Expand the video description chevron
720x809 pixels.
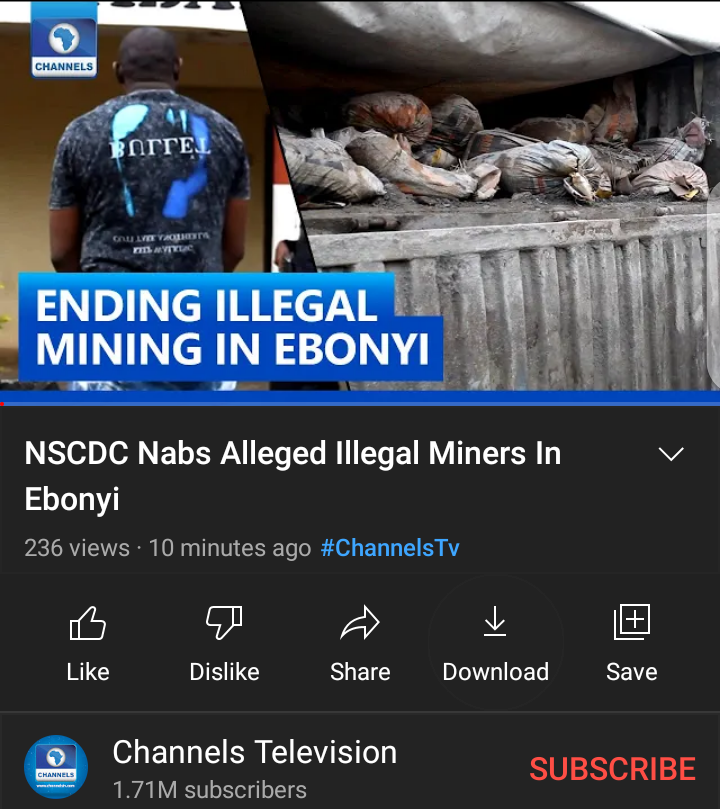[x=671, y=454]
